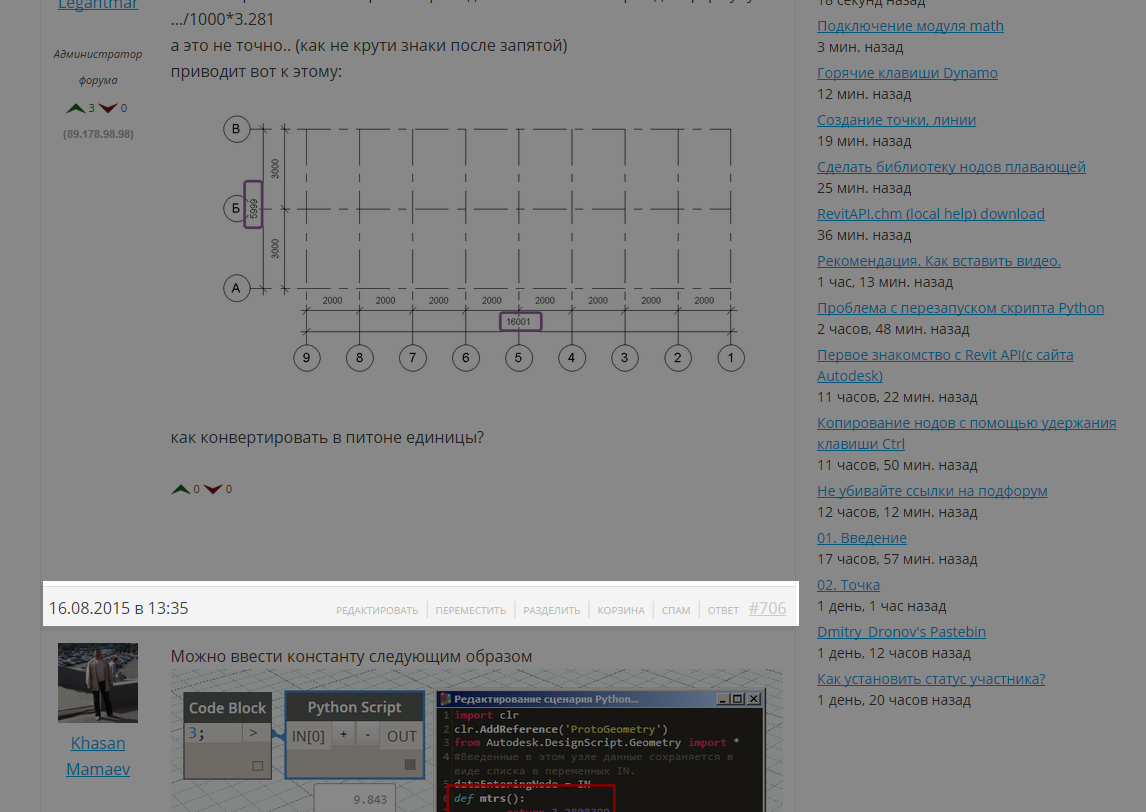Click the РЕДАКТИРОВАТЬ link on post #706
Screen dimensions: 1146x812
tap(377, 610)
